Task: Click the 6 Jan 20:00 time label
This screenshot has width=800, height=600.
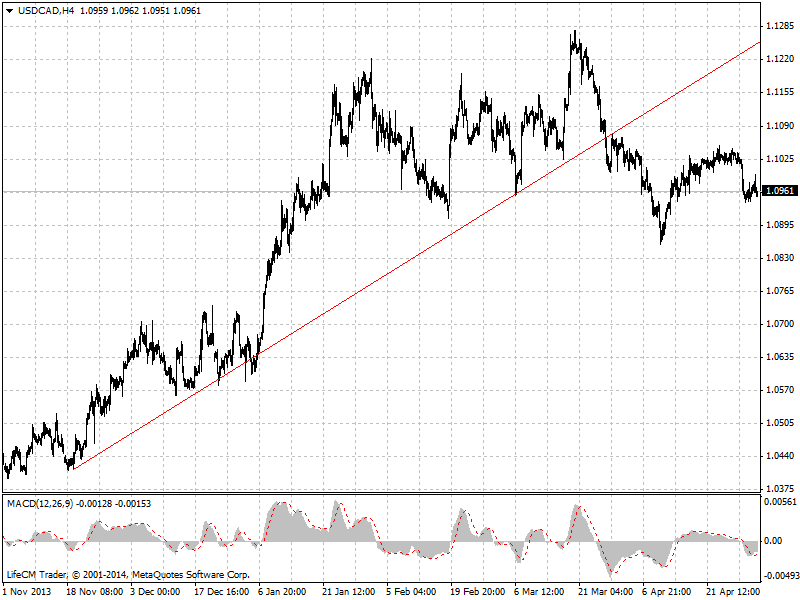Action: tap(282, 591)
